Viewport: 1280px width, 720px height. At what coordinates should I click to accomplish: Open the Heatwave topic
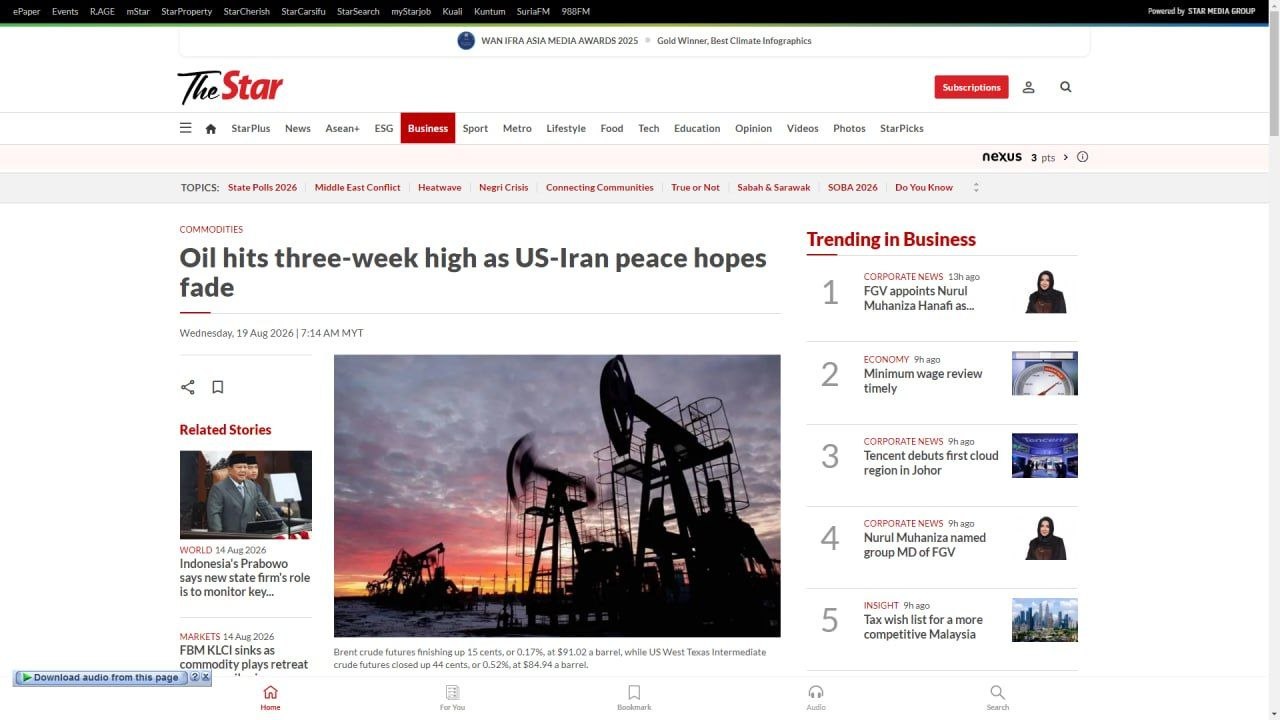[440, 187]
